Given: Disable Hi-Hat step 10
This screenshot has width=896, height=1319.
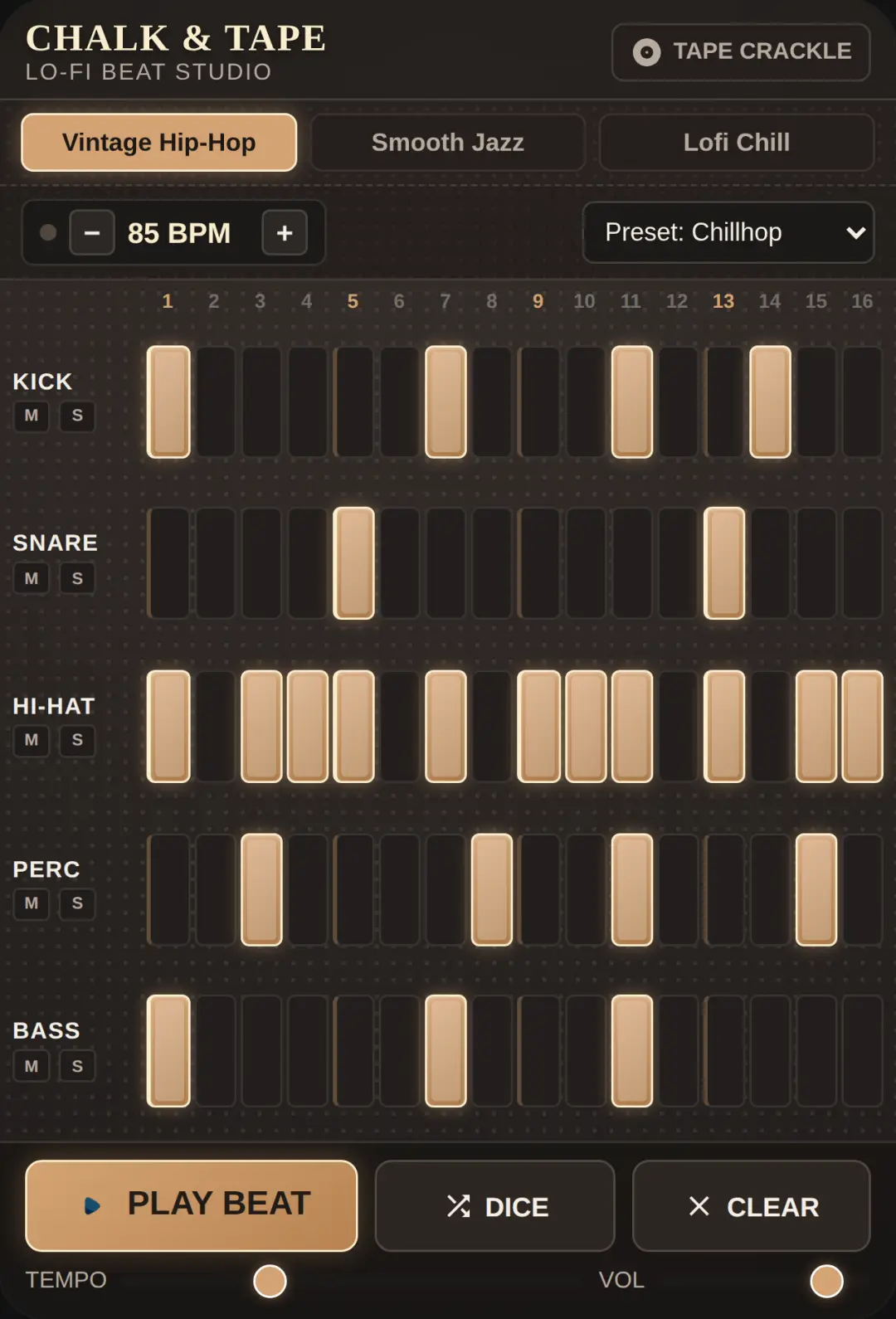Looking at the screenshot, I should point(586,727).
